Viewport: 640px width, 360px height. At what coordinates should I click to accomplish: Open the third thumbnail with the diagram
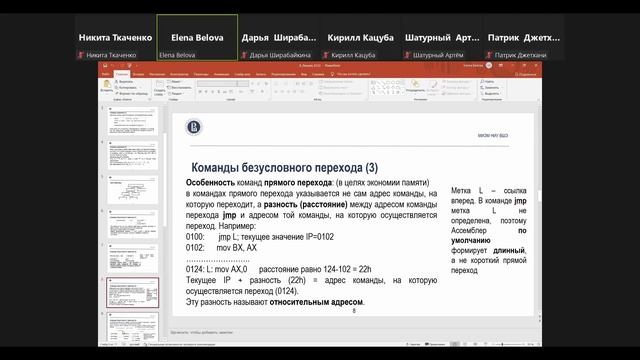133,190
